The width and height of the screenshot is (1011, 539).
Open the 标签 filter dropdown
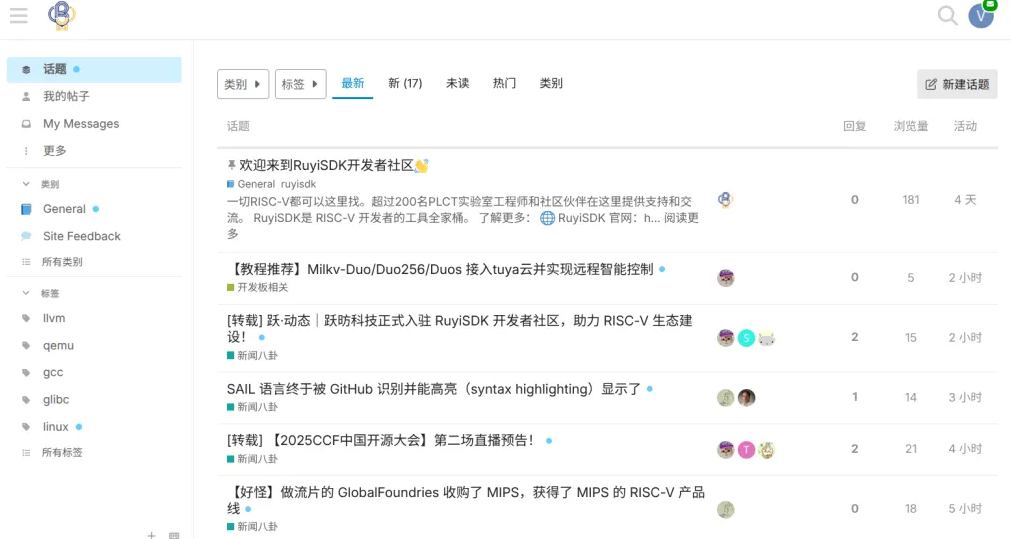point(300,84)
